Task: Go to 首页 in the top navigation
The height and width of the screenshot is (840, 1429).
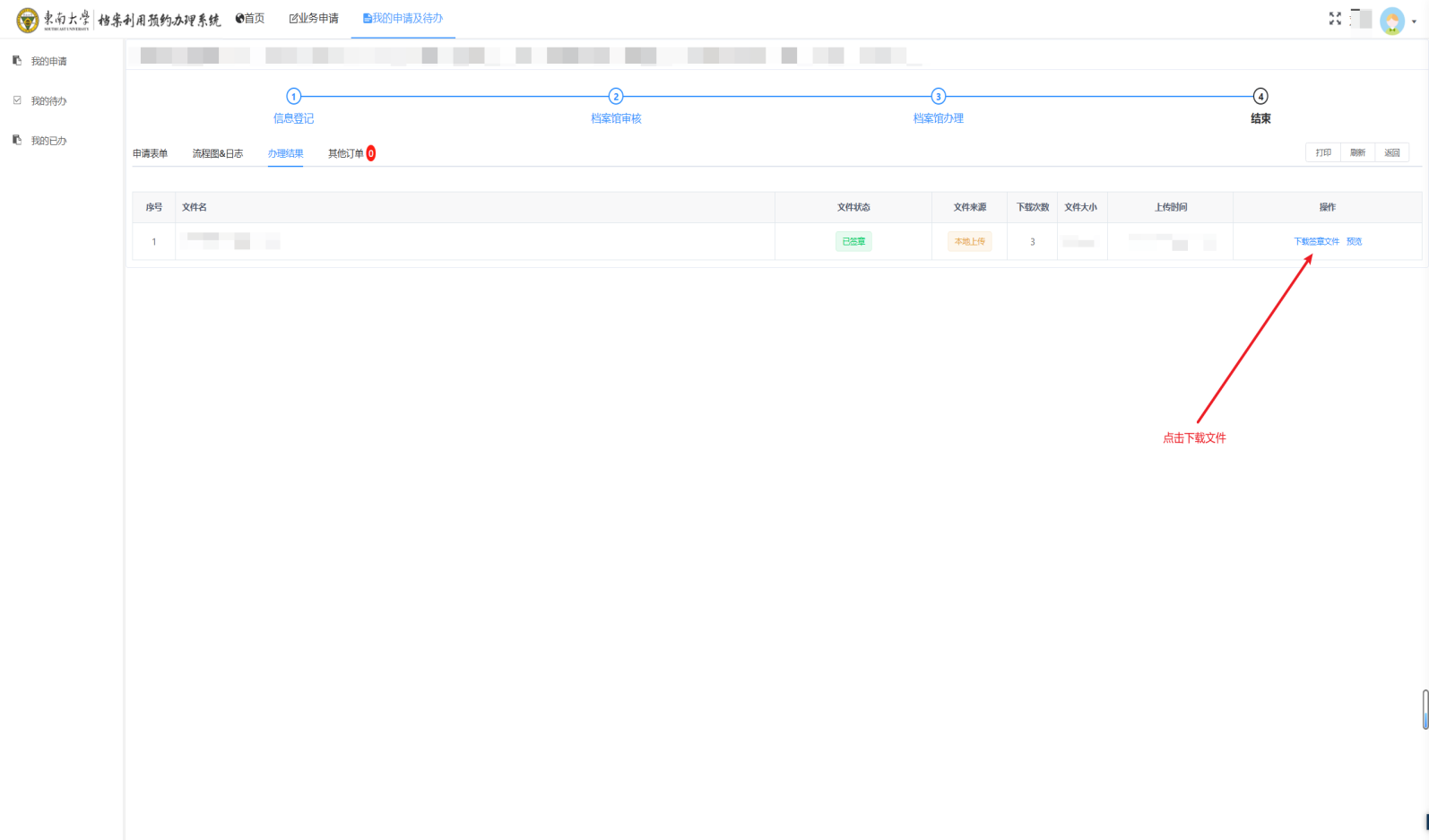Action: 250,19
